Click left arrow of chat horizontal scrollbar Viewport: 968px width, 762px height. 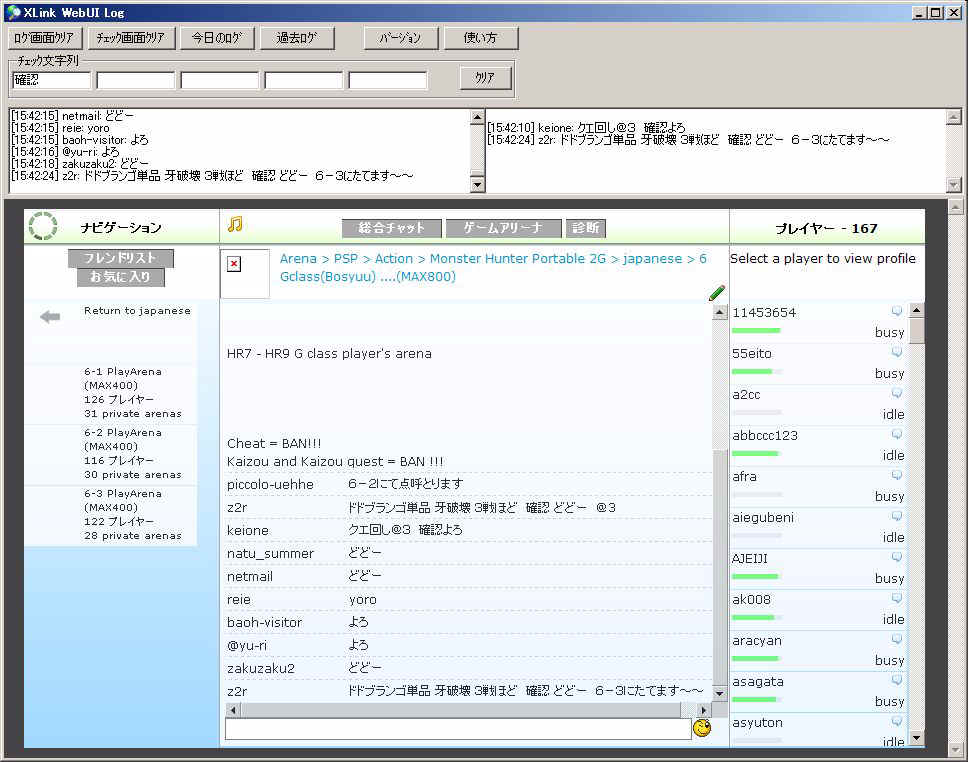point(233,710)
